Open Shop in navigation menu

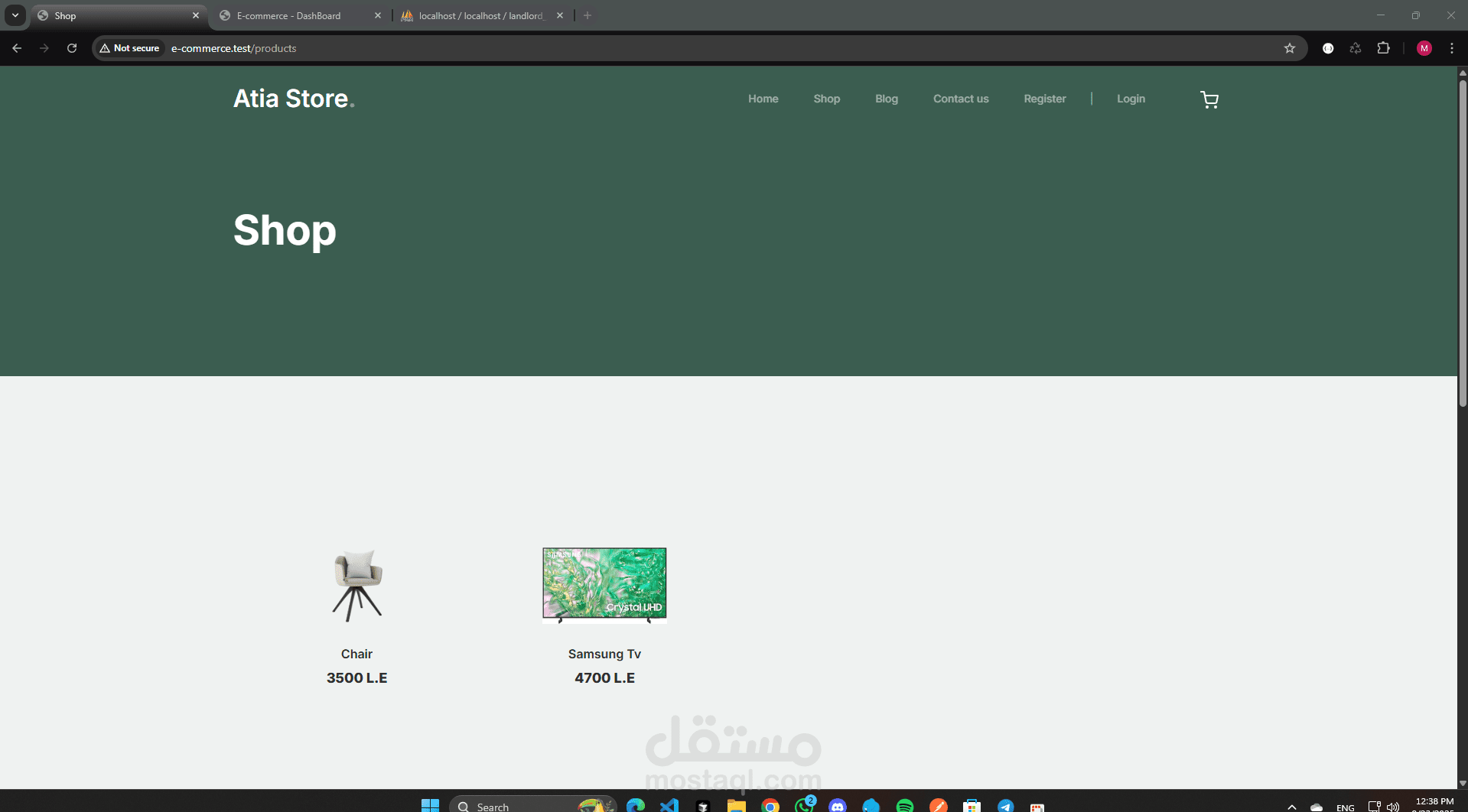point(826,99)
